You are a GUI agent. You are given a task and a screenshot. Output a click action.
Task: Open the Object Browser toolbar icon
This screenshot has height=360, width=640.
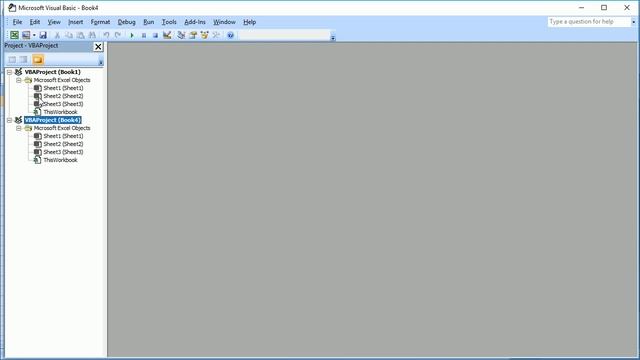[x=204, y=36]
